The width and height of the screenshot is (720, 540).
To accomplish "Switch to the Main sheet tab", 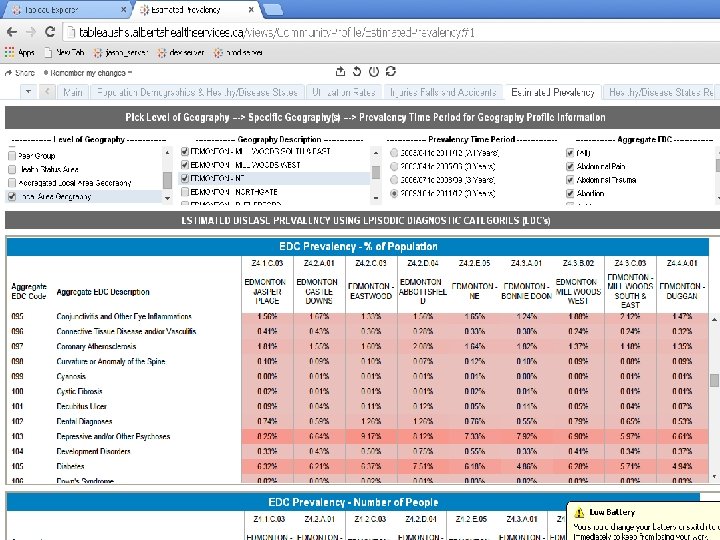I will coord(73,92).
